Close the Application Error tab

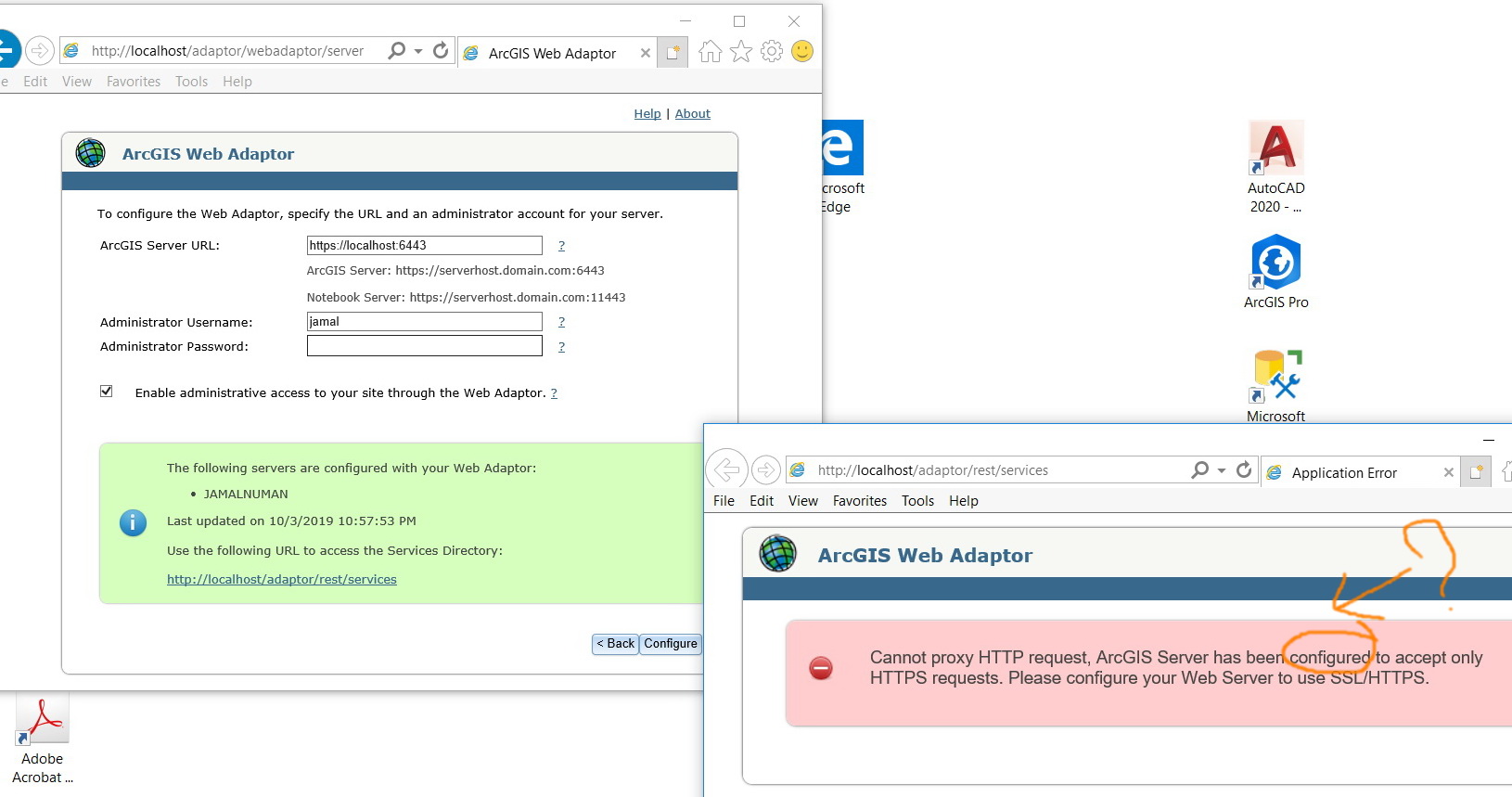1449,473
